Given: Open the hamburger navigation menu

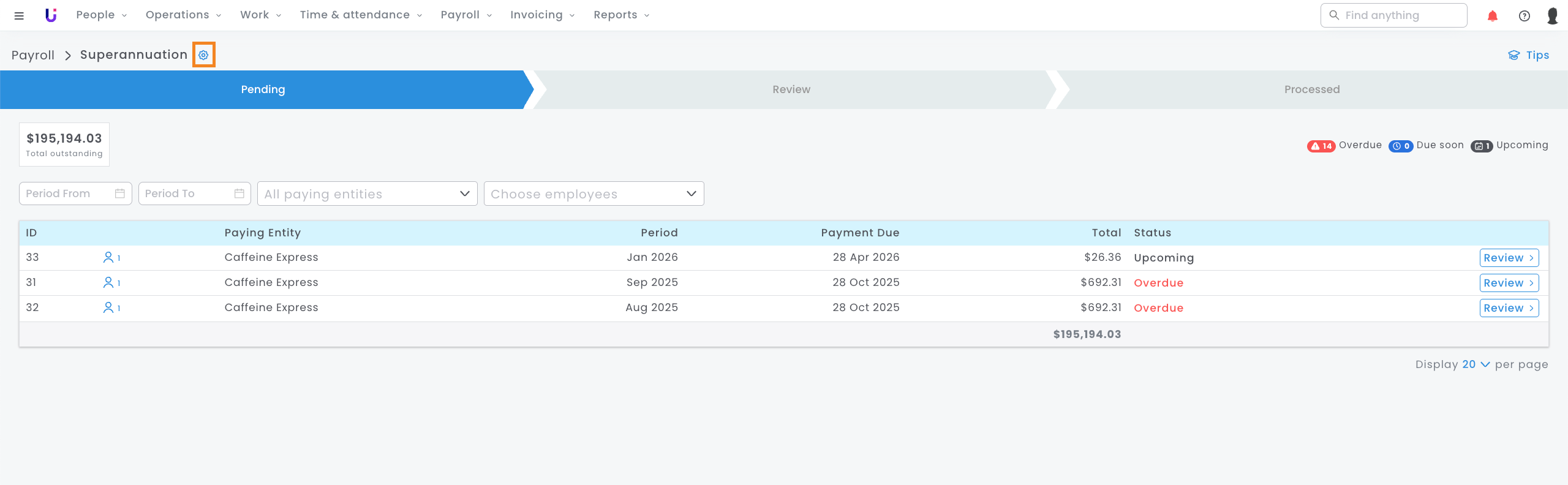Looking at the screenshot, I should [19, 15].
